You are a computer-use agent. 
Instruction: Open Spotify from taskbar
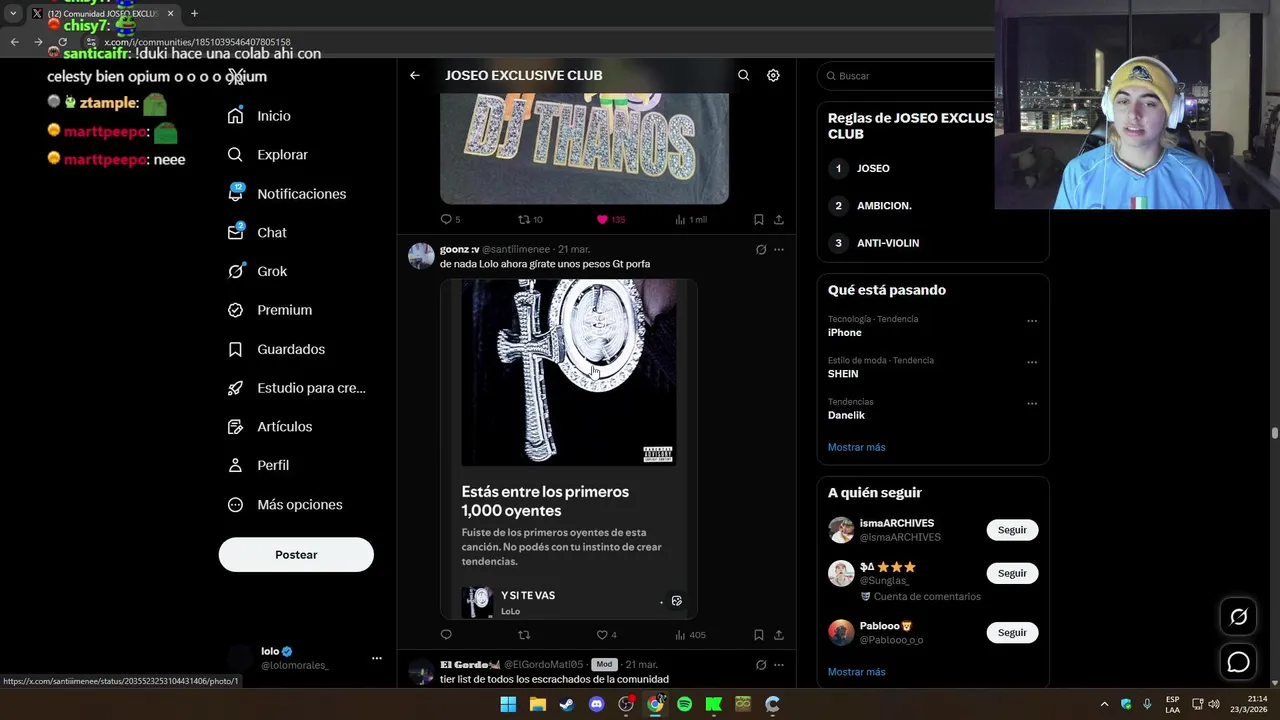(x=685, y=704)
